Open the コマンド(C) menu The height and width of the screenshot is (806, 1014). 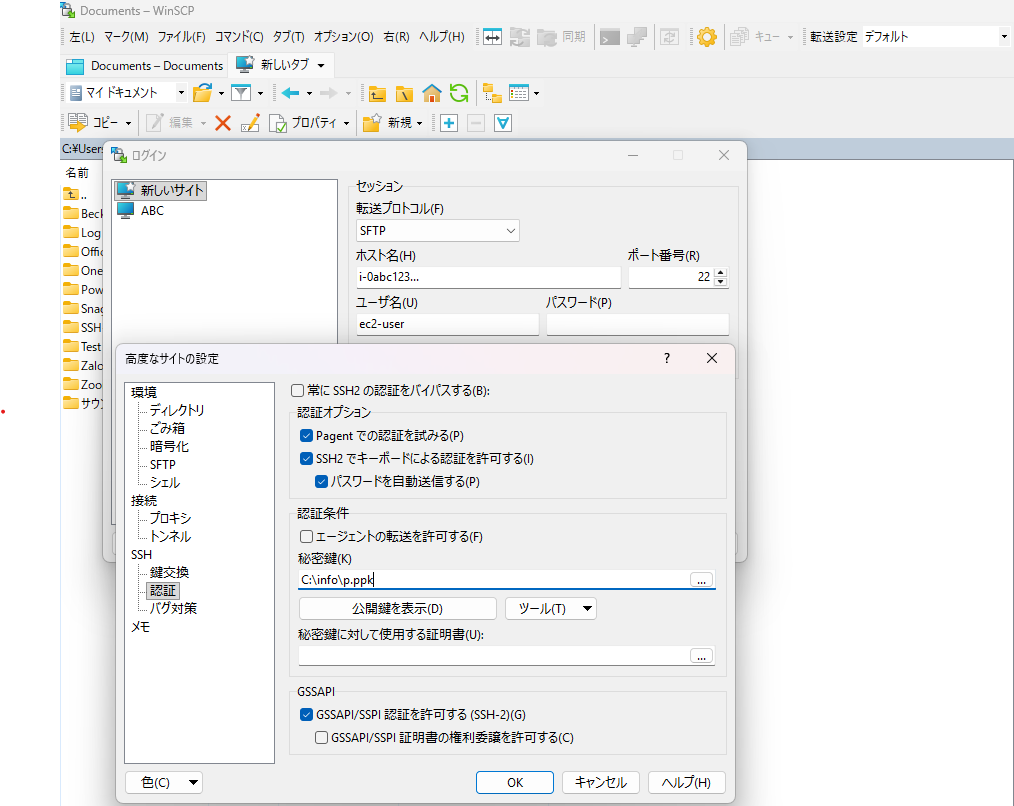[239, 37]
